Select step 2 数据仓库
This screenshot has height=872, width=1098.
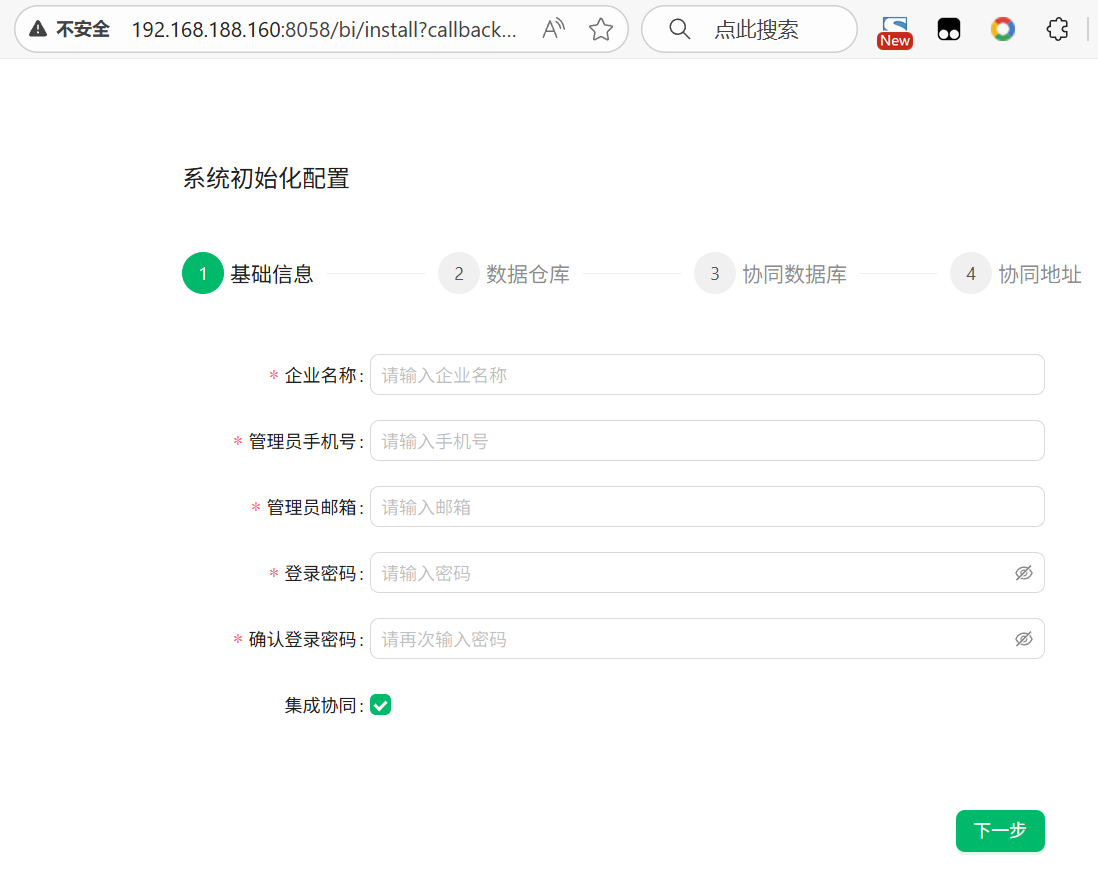[459, 274]
